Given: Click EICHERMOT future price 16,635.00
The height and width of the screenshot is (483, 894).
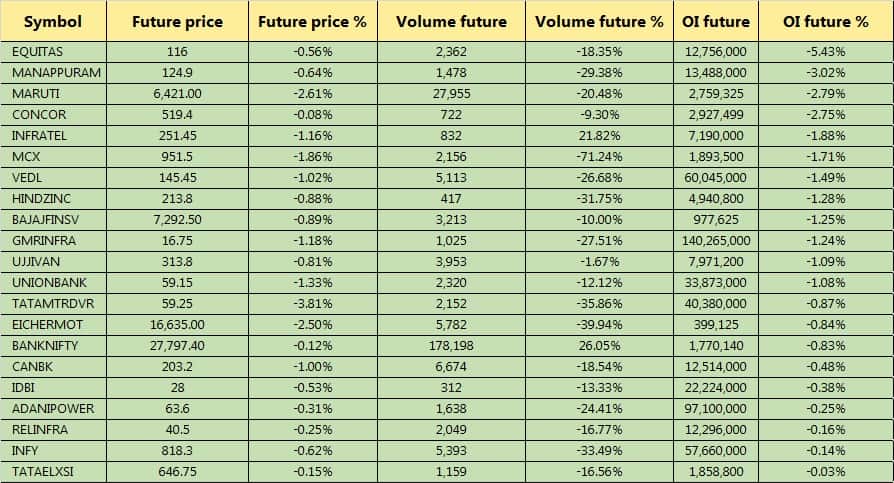Looking at the screenshot, I should click(176, 325).
